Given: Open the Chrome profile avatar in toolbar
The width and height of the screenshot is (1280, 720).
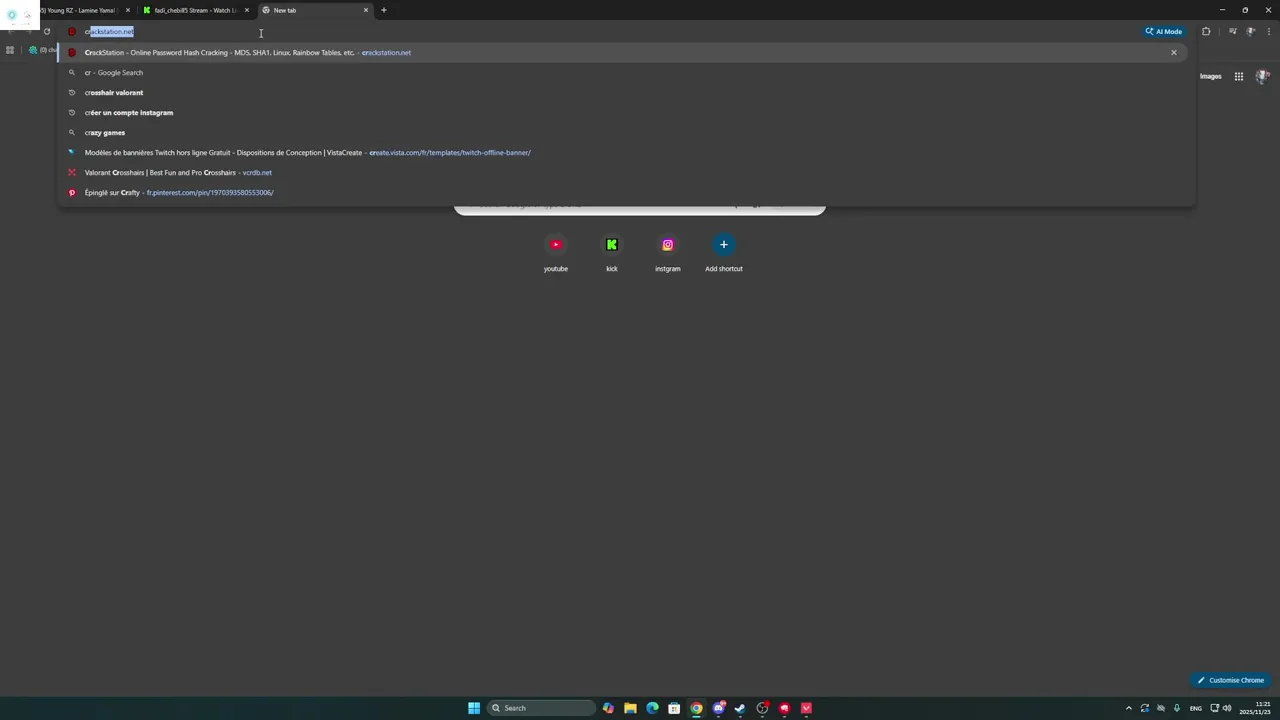Looking at the screenshot, I should 1250,31.
